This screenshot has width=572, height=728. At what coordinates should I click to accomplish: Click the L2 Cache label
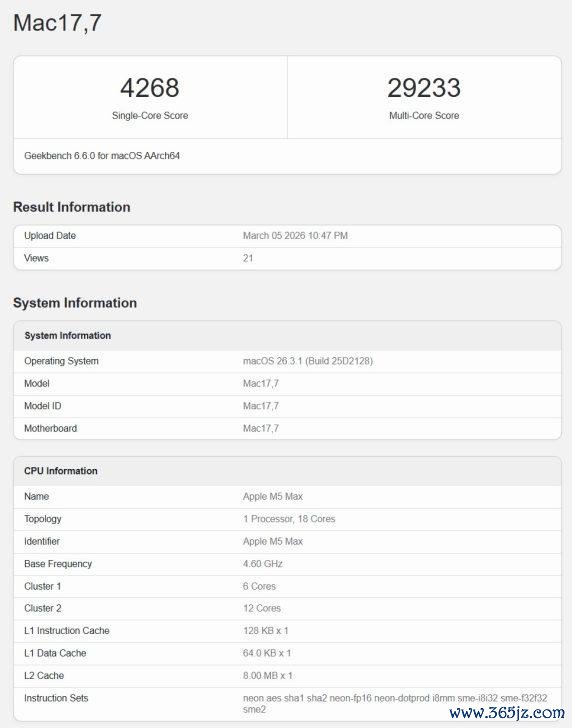coord(44,676)
